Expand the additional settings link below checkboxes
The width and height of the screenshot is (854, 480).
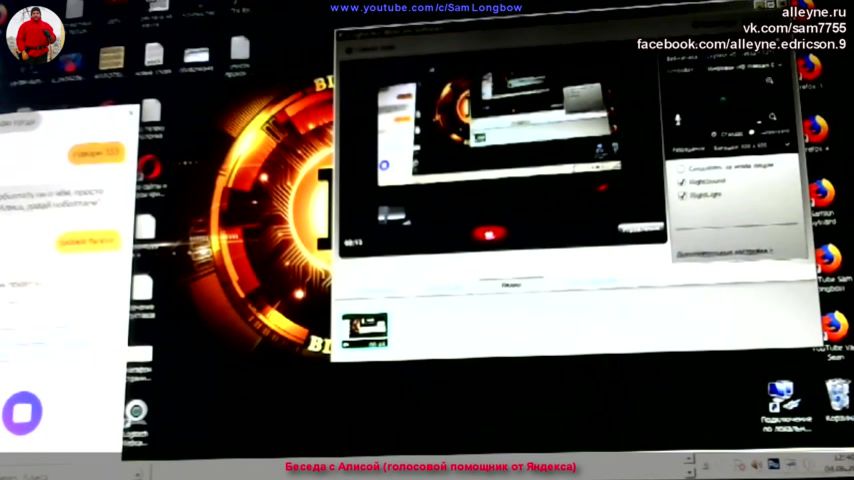coord(723,253)
